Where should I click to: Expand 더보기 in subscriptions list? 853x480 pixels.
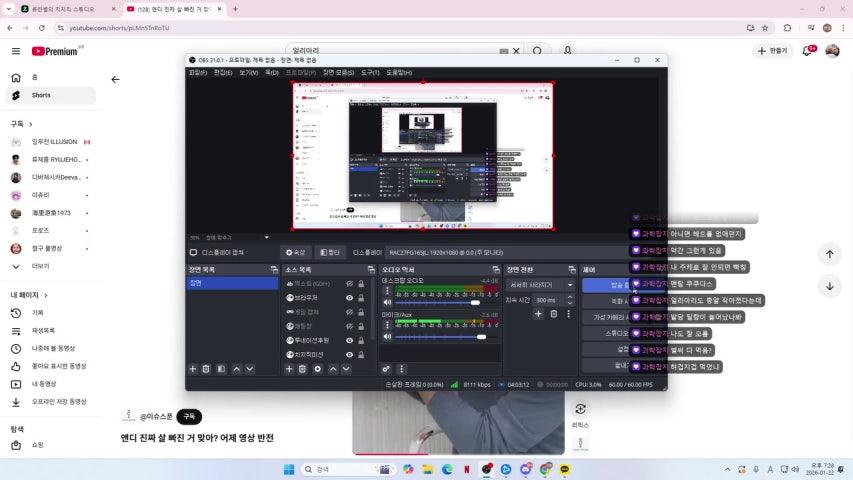point(40,267)
